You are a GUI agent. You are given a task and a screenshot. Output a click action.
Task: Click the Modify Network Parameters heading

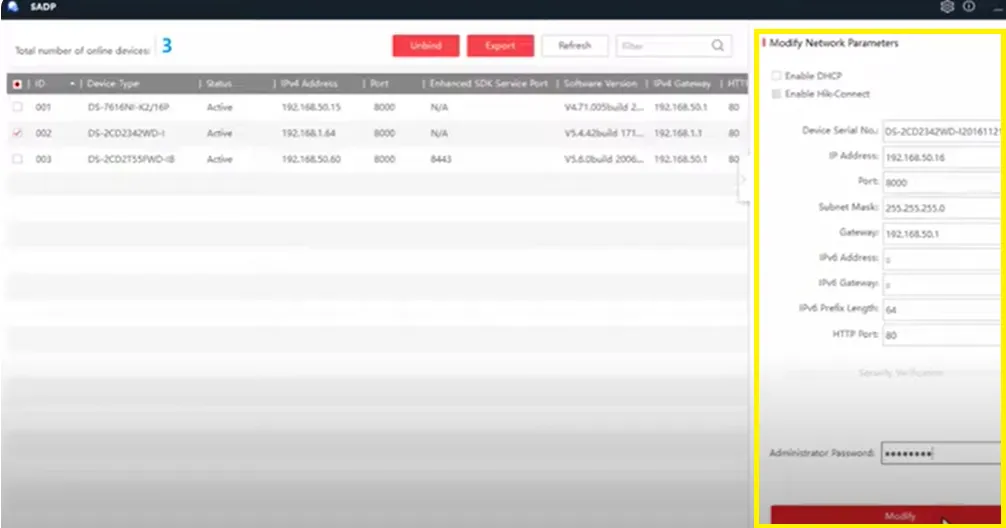(x=833, y=43)
